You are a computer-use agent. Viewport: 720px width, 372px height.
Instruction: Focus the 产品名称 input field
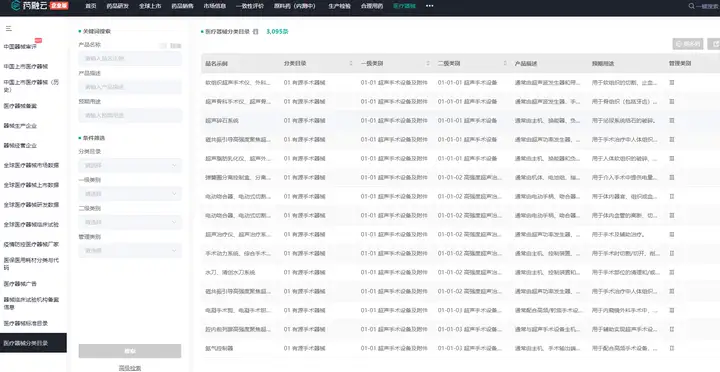pyautogui.click(x=130, y=58)
